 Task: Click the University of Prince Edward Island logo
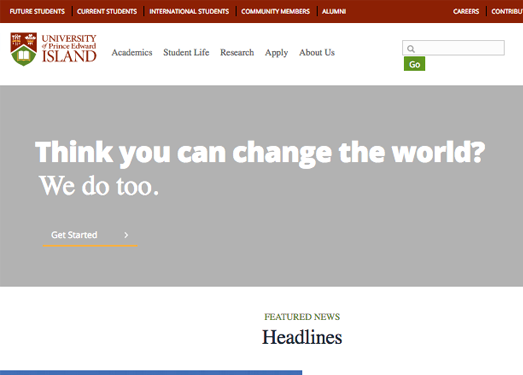[53, 49]
